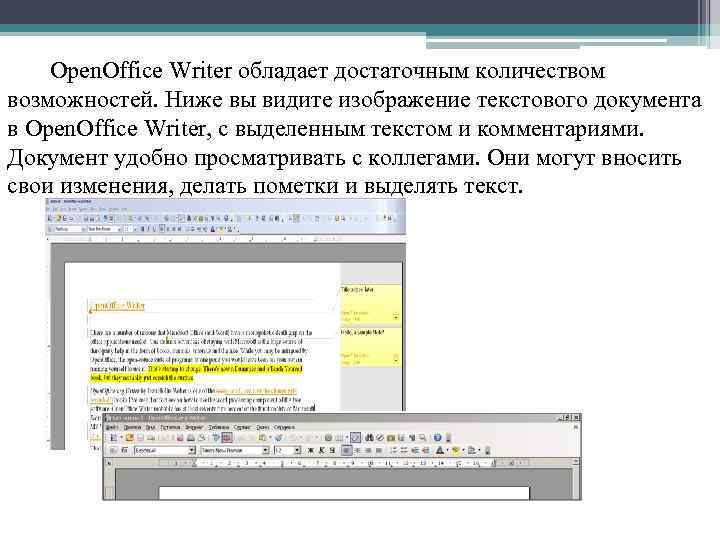Toggle Underline (Ч) in front window
The image size is (720, 540).
coord(332,450)
